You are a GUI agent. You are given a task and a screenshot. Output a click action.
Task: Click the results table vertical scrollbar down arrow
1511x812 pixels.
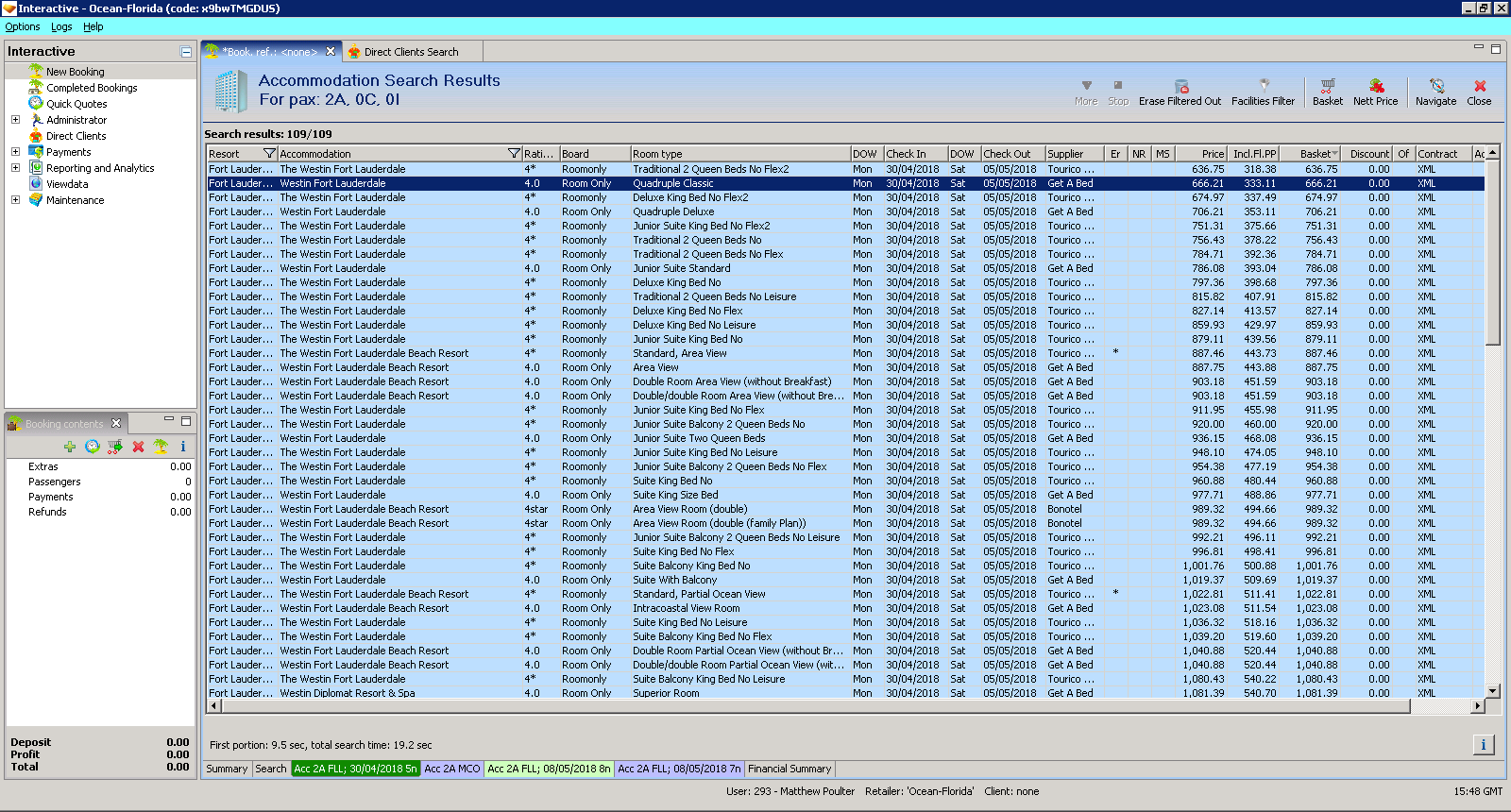[1493, 691]
